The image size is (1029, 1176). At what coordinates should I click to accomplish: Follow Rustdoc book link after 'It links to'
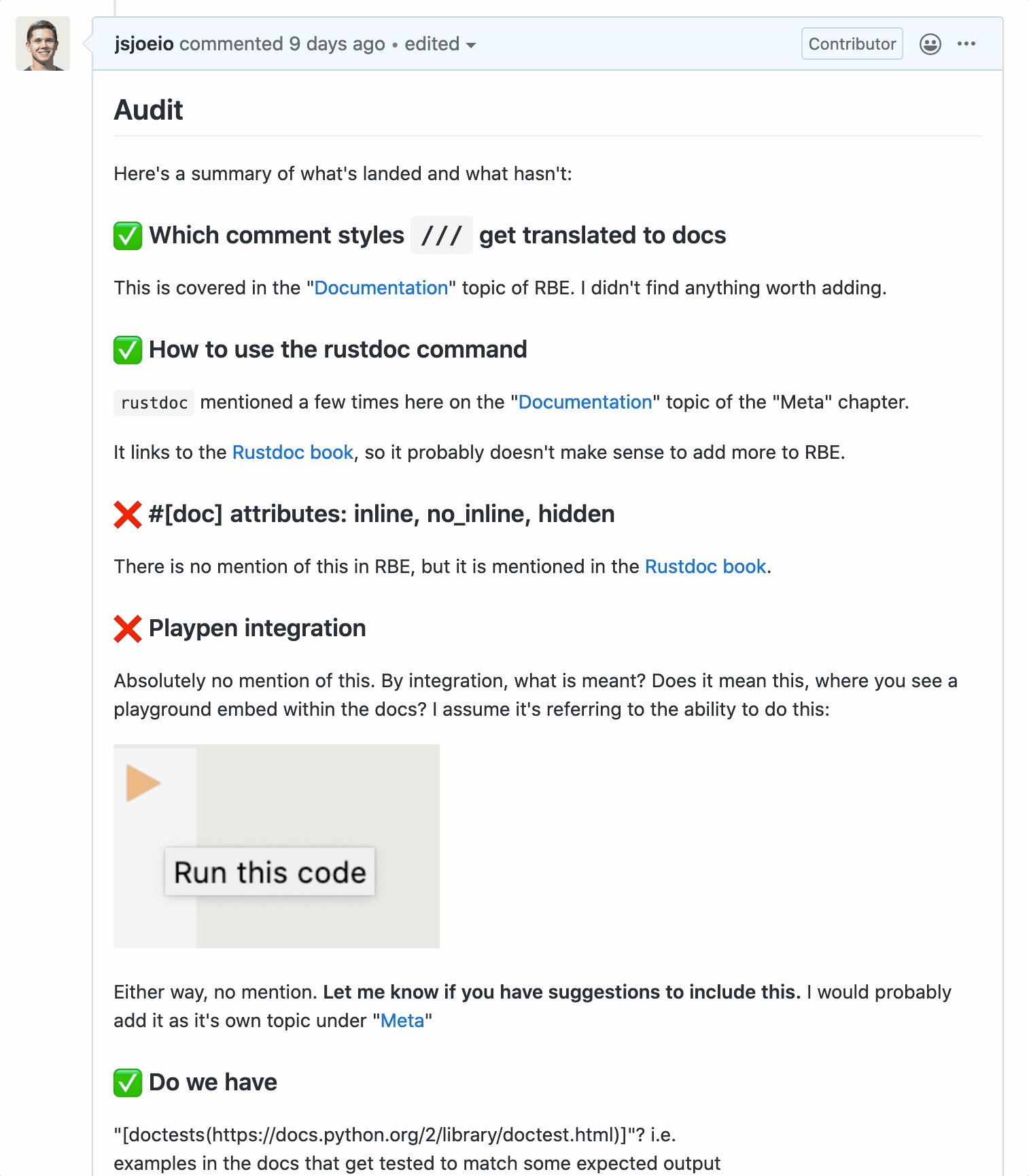pyautogui.click(x=293, y=453)
